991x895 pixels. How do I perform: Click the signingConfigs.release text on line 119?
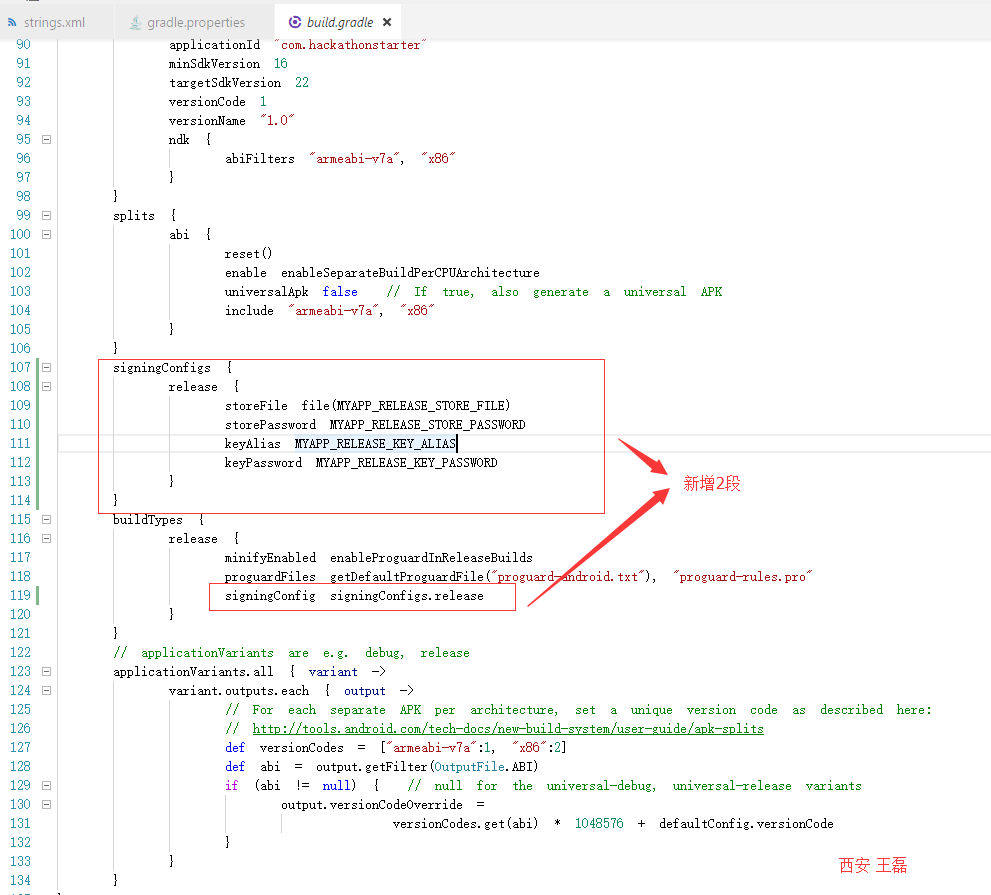406,596
